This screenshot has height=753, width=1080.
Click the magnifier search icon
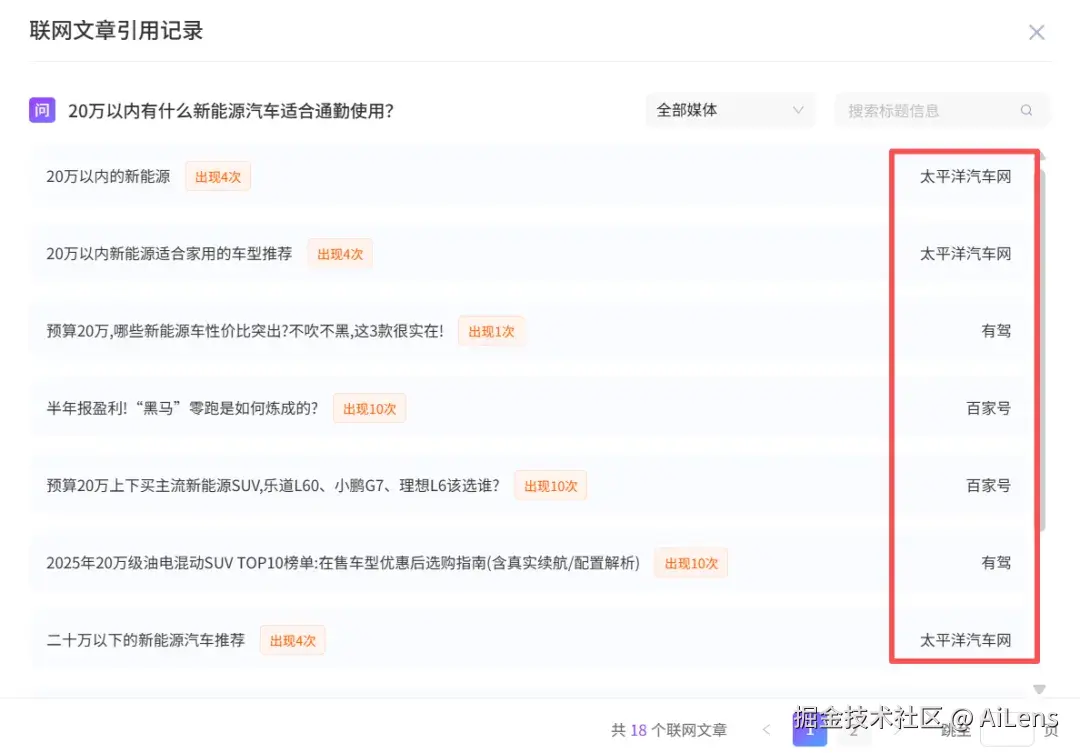coord(1026,110)
